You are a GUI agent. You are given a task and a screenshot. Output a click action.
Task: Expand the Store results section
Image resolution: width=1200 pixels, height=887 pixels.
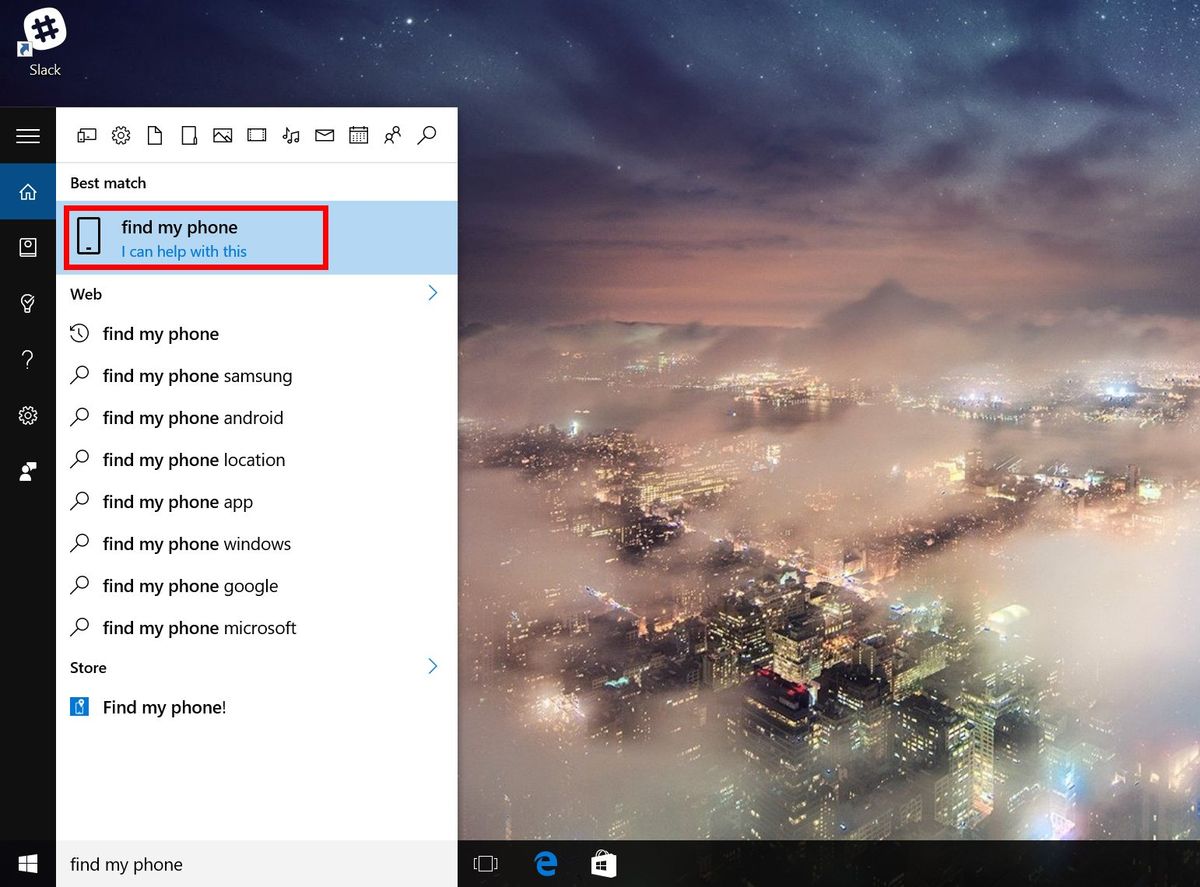[x=432, y=666]
